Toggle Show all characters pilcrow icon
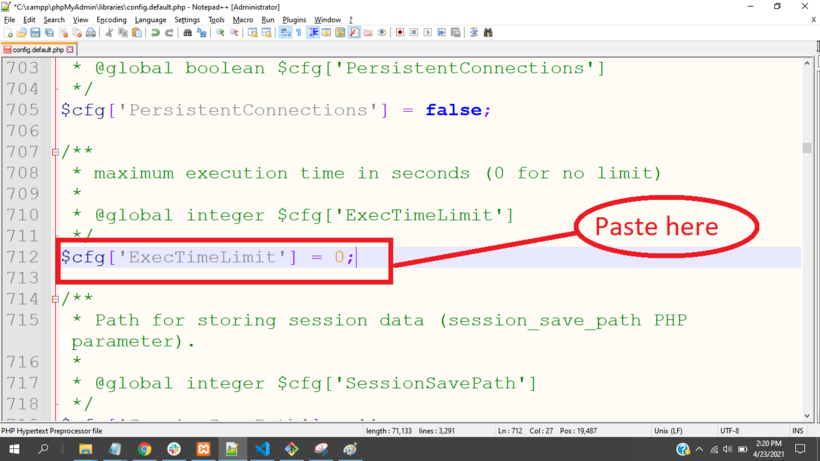Image resolution: width=820 pixels, height=461 pixels. tap(298, 33)
